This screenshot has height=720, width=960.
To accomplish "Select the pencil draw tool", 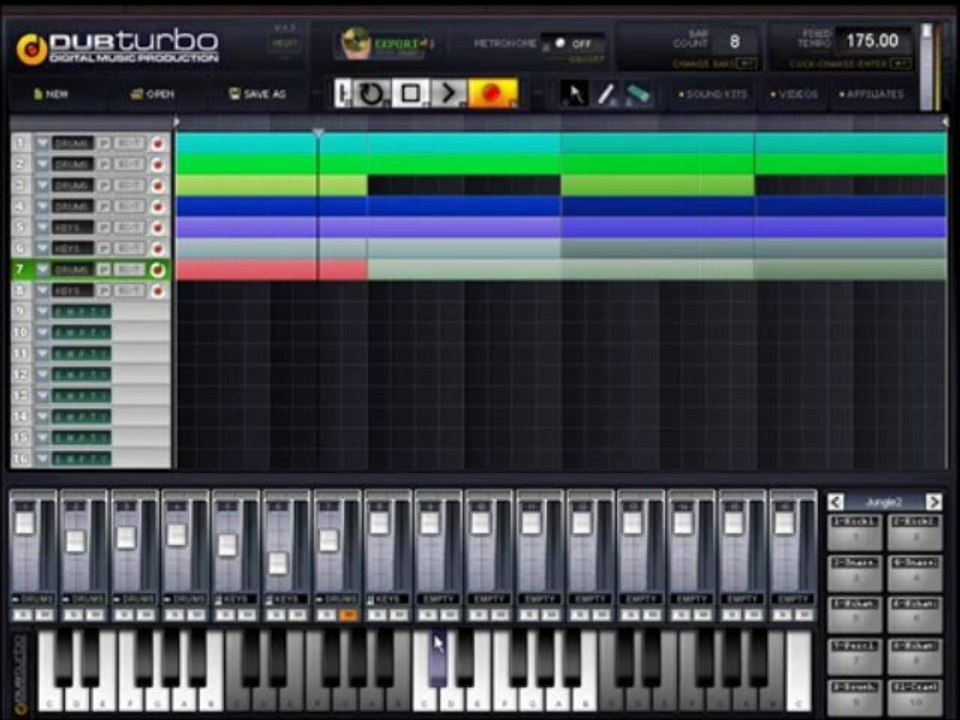I will click(x=605, y=95).
